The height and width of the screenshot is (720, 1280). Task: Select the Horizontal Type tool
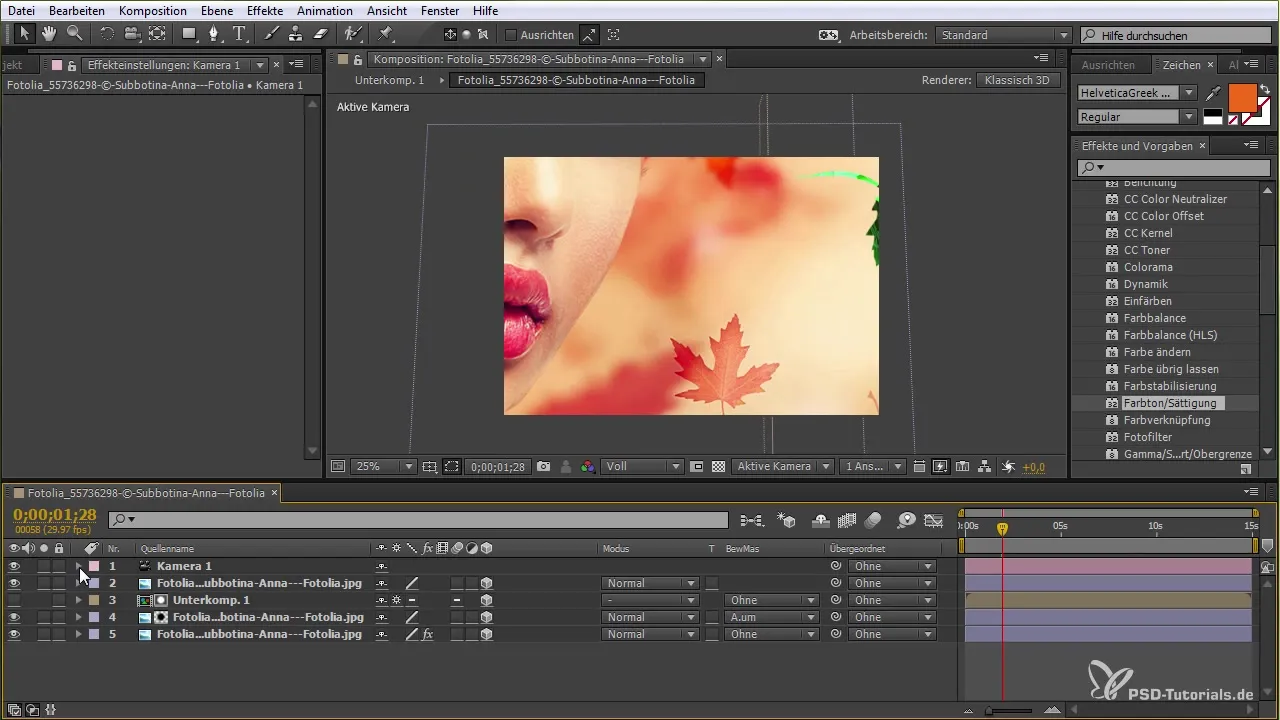pyautogui.click(x=239, y=34)
